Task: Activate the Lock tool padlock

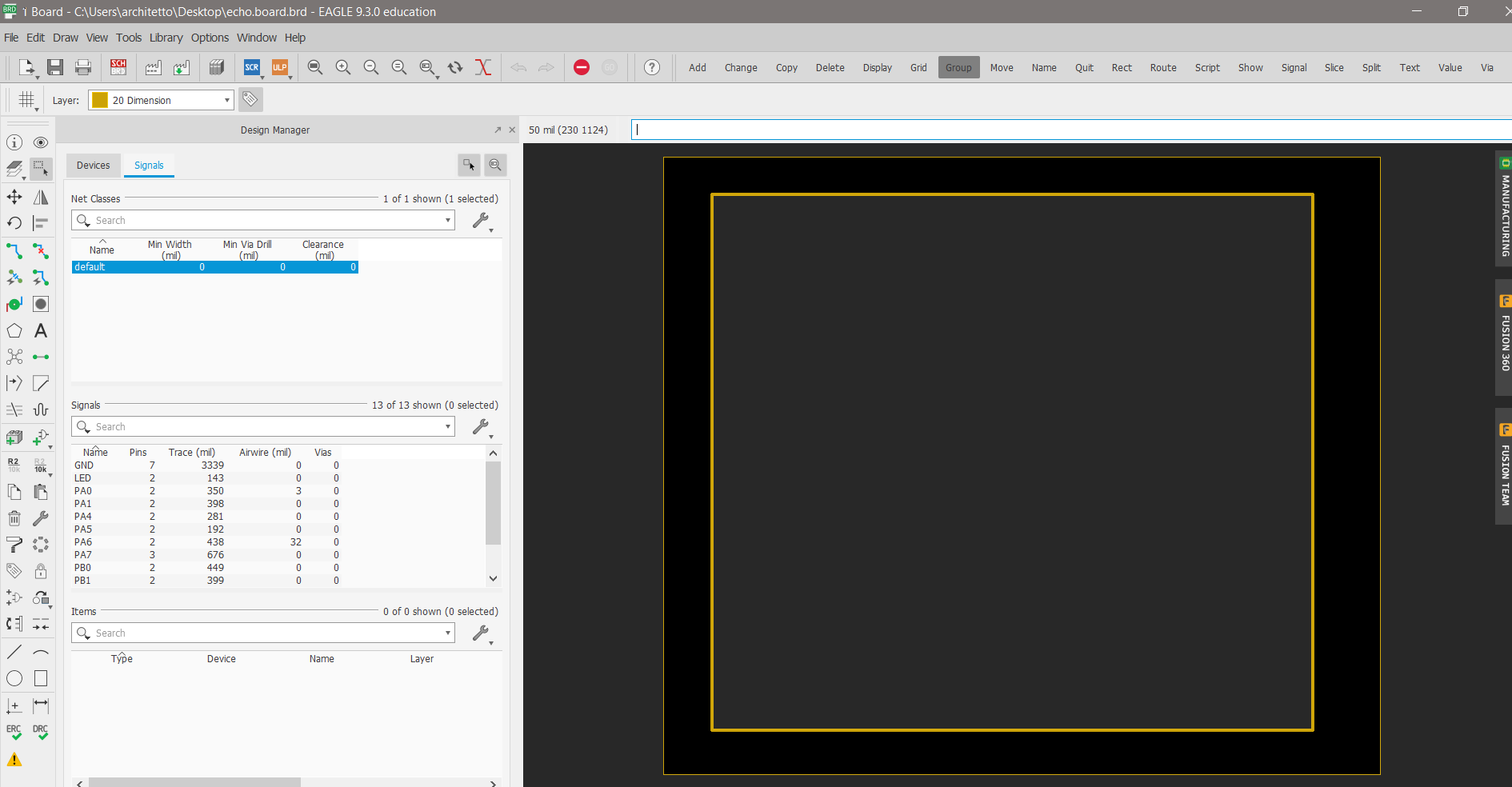Action: (41, 571)
